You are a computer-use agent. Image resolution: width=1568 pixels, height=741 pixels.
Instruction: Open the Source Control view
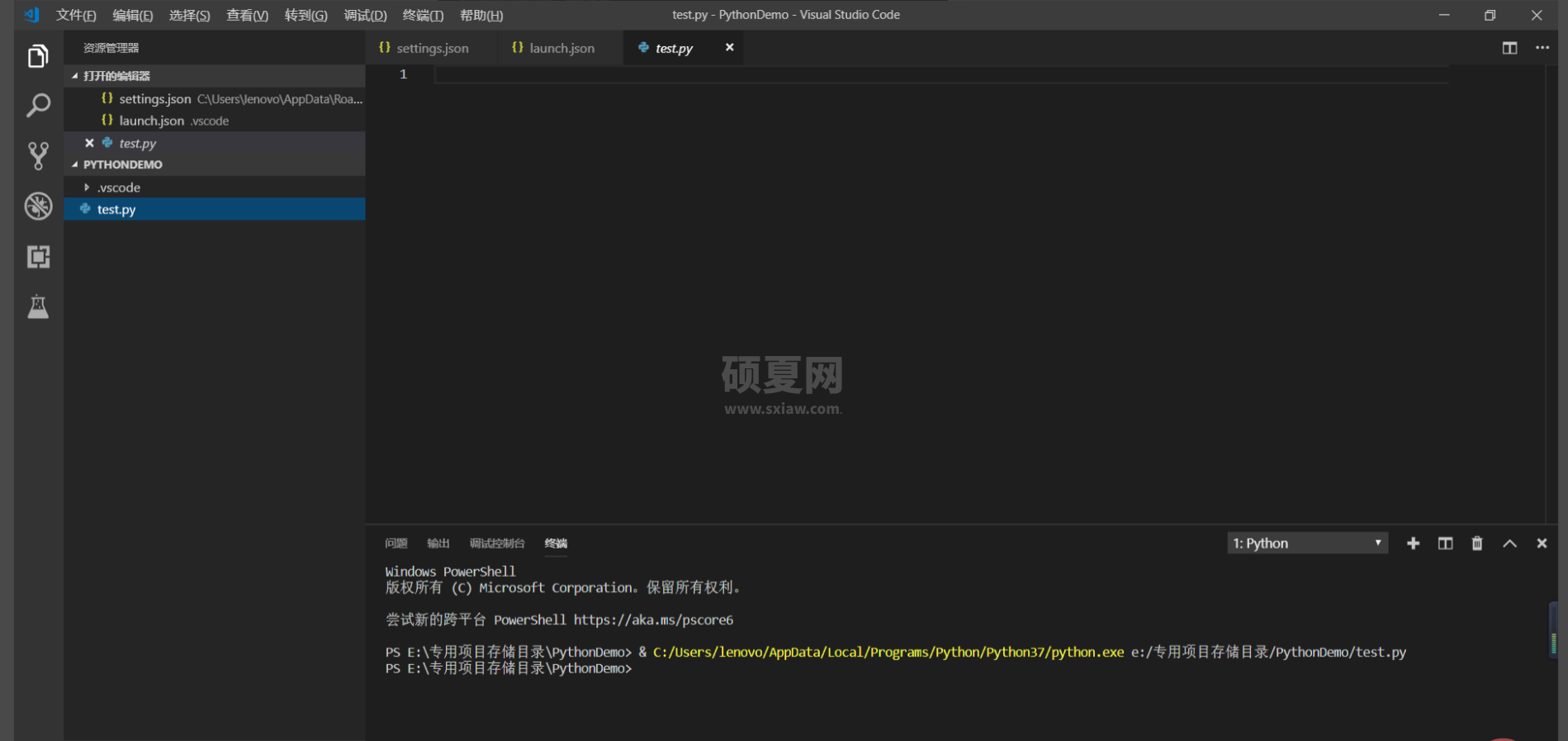[x=38, y=156]
